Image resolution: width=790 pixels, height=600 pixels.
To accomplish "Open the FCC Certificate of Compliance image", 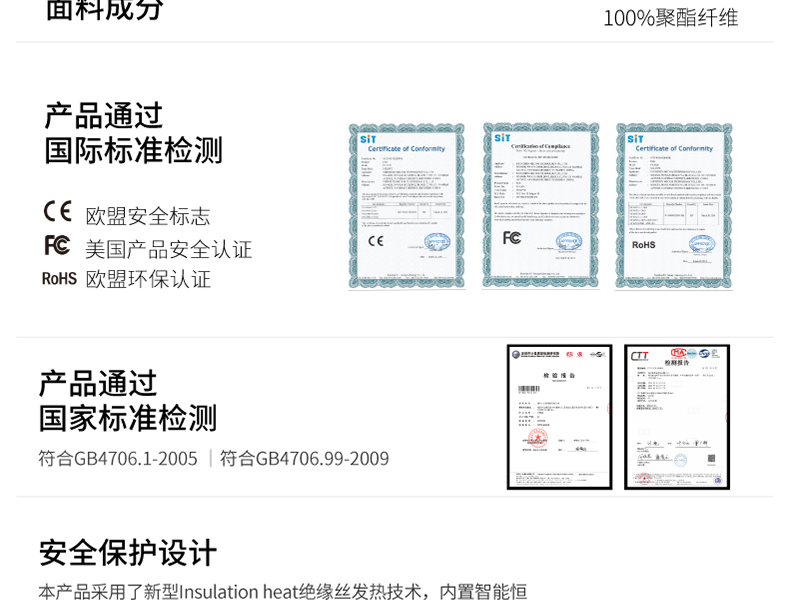I will tap(540, 206).
